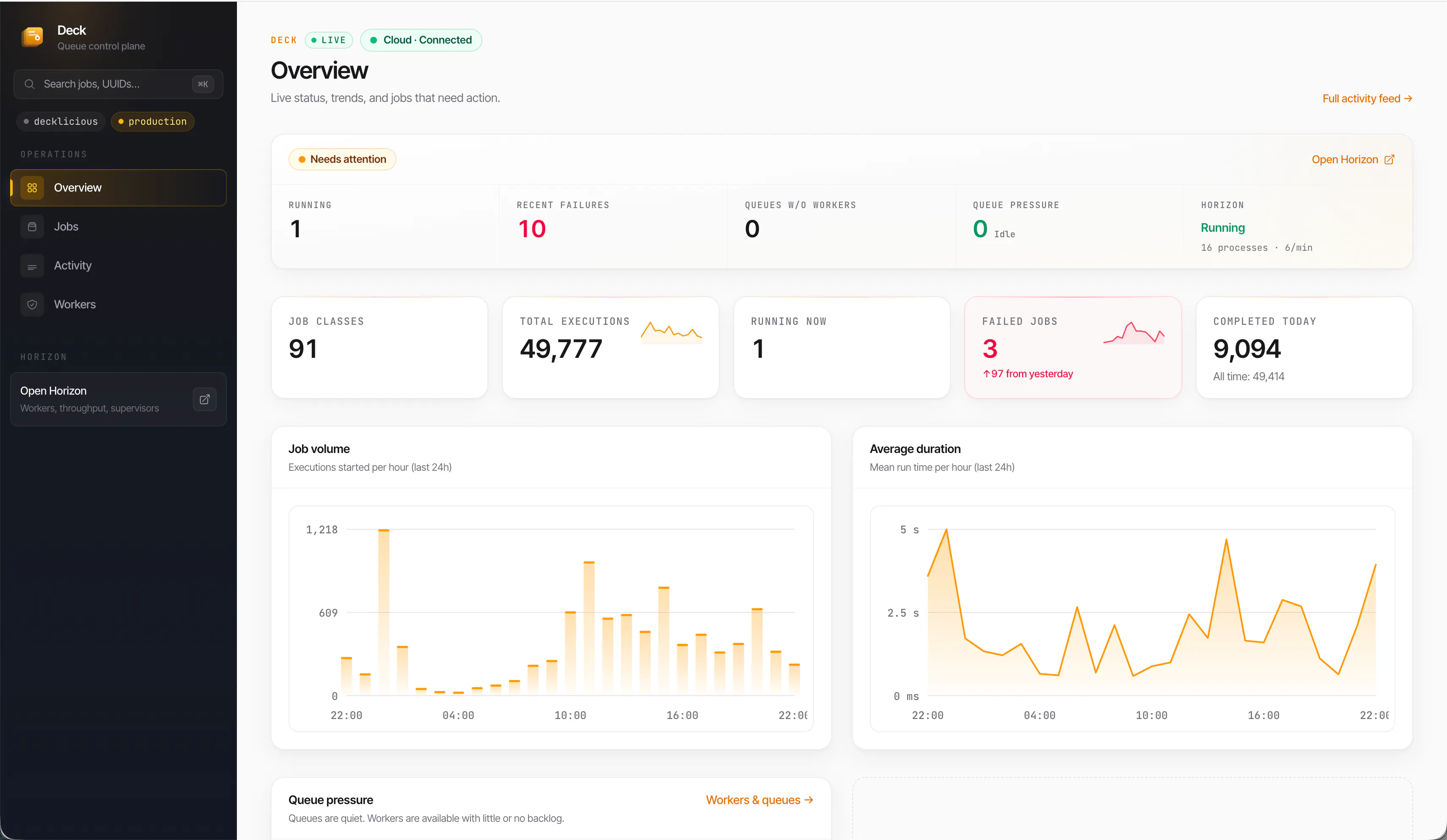This screenshot has width=1447, height=840.
Task: Open the Running Now card
Action: pos(842,347)
